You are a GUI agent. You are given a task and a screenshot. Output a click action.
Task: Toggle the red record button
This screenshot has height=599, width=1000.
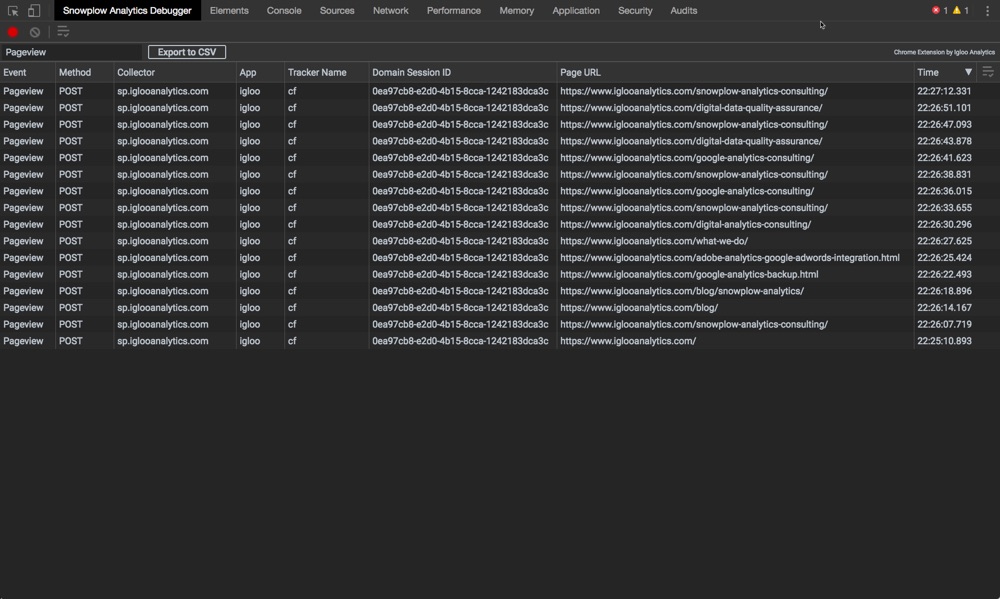(13, 32)
